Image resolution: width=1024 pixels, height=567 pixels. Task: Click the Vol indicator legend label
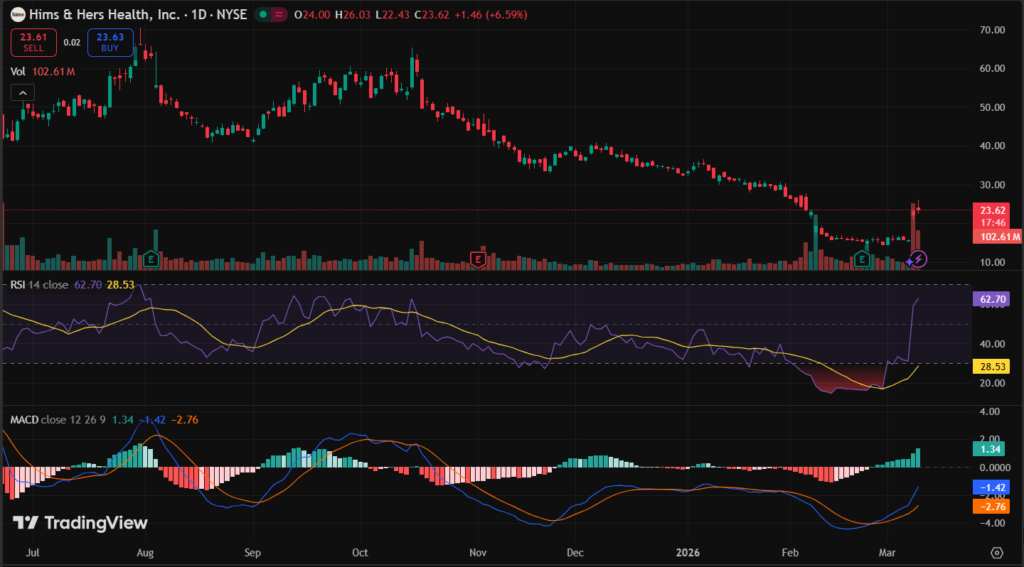click(18, 72)
